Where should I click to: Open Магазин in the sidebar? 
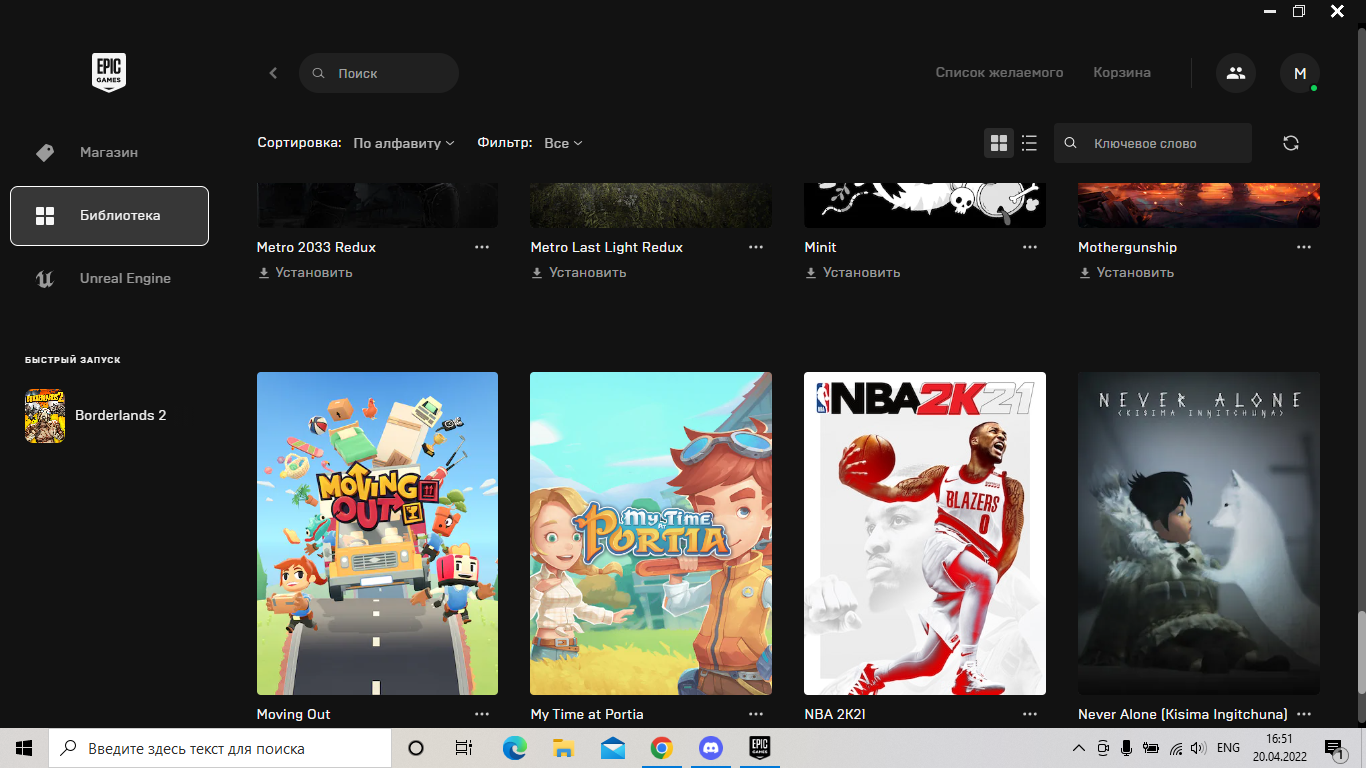[109, 153]
